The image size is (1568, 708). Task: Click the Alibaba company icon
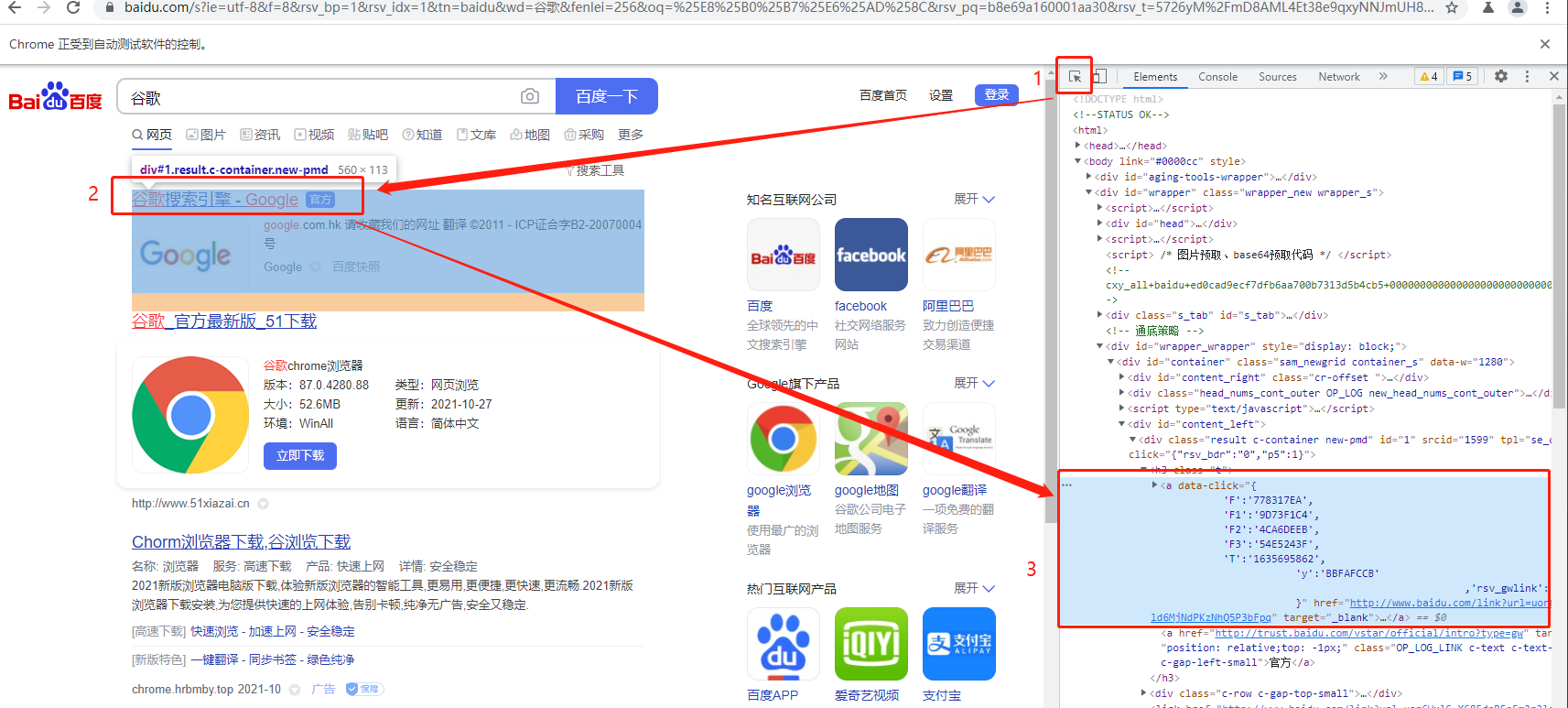click(x=959, y=255)
